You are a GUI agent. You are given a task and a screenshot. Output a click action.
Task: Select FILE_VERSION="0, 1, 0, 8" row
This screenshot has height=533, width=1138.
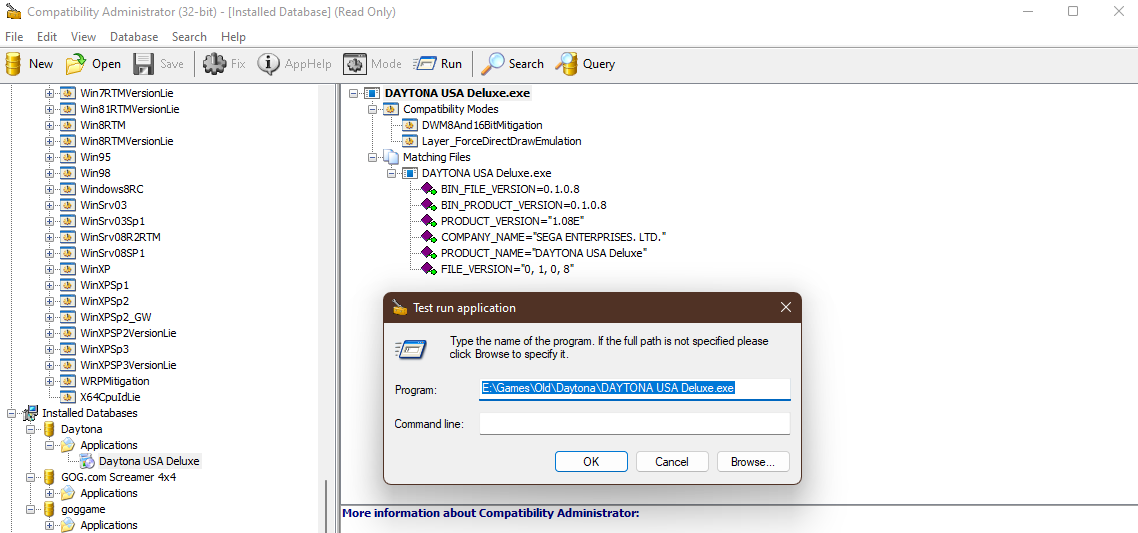click(508, 269)
